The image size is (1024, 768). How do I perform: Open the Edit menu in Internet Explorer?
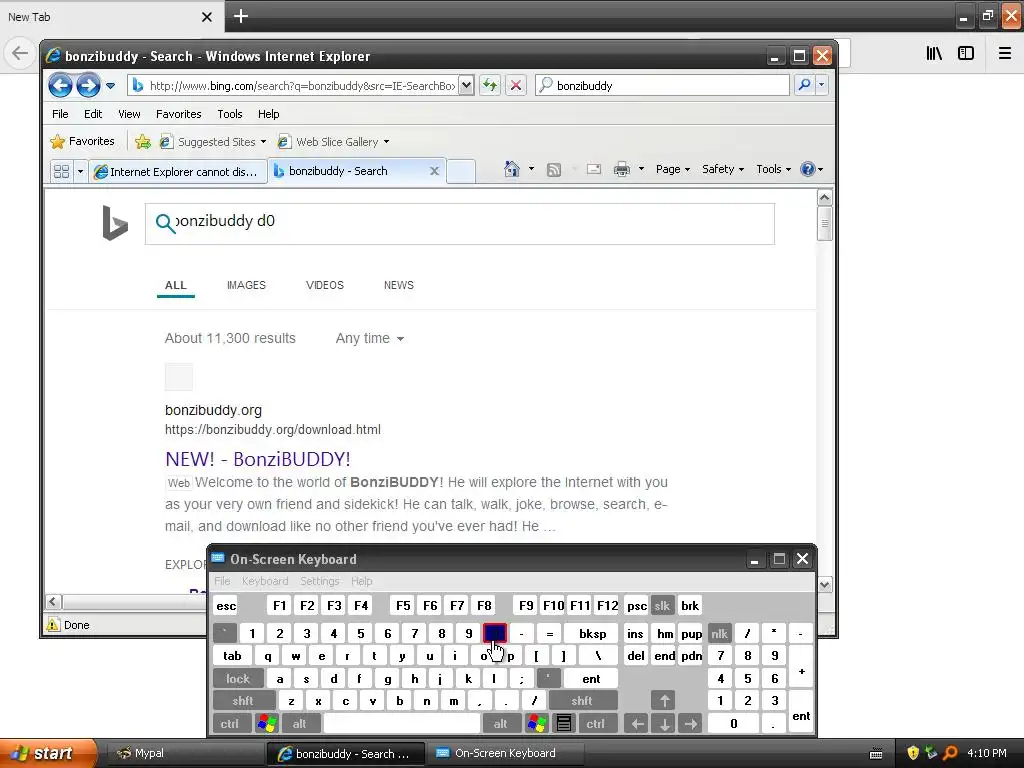[x=93, y=114]
